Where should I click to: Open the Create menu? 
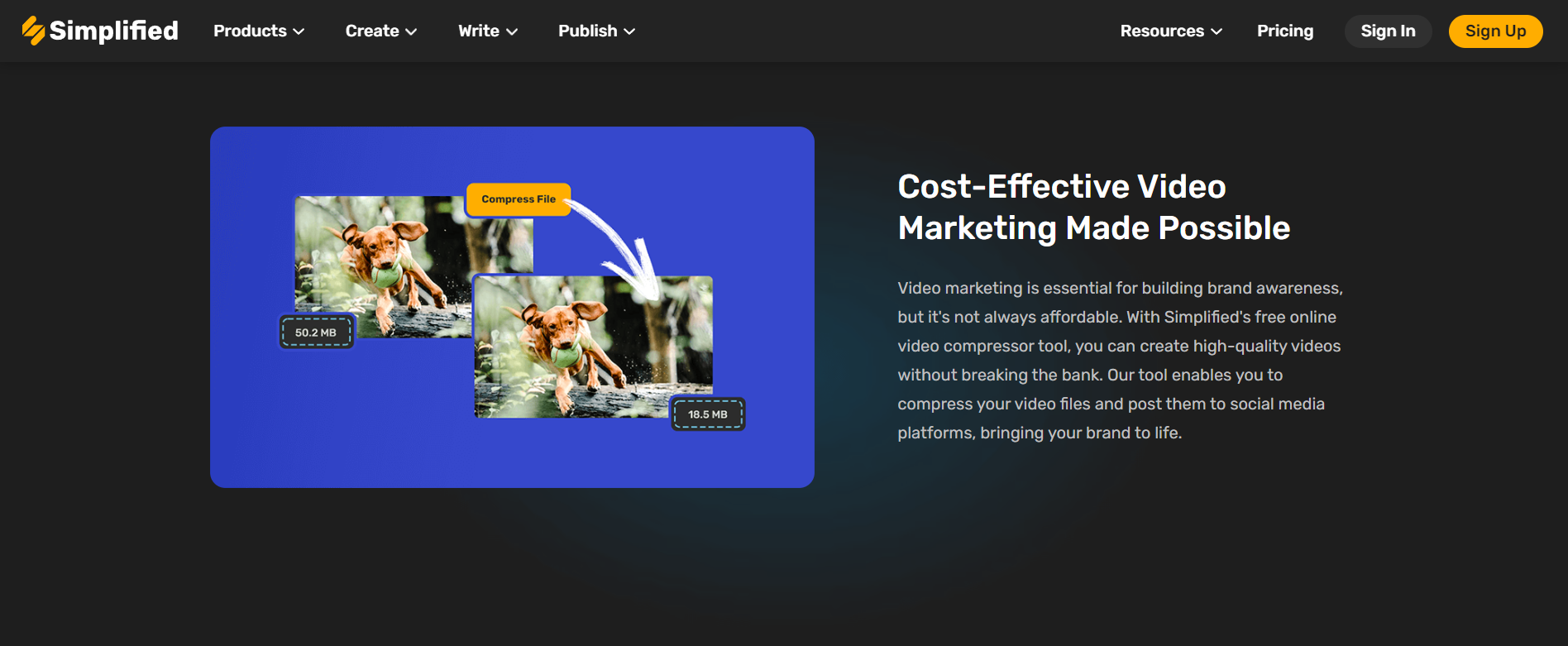click(x=372, y=31)
